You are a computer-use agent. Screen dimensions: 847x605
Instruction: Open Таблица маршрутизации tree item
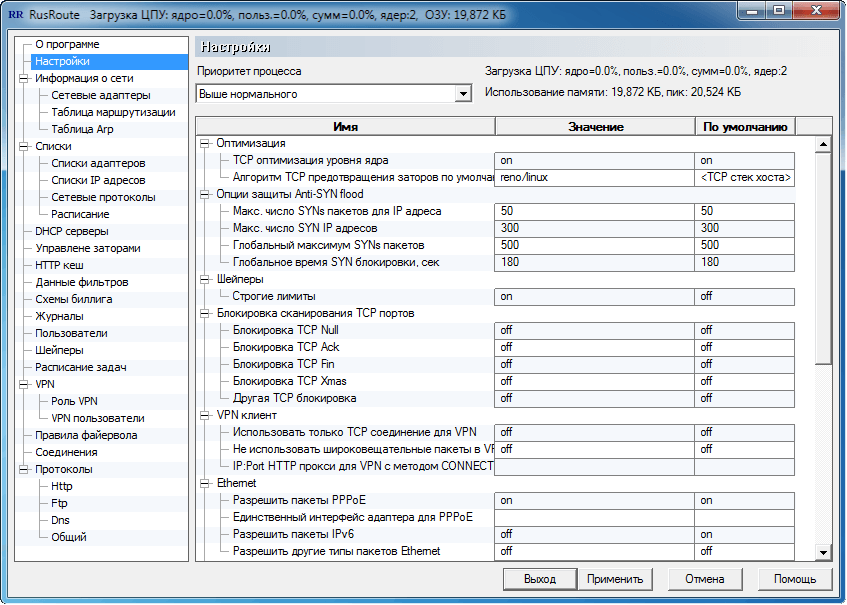point(113,112)
